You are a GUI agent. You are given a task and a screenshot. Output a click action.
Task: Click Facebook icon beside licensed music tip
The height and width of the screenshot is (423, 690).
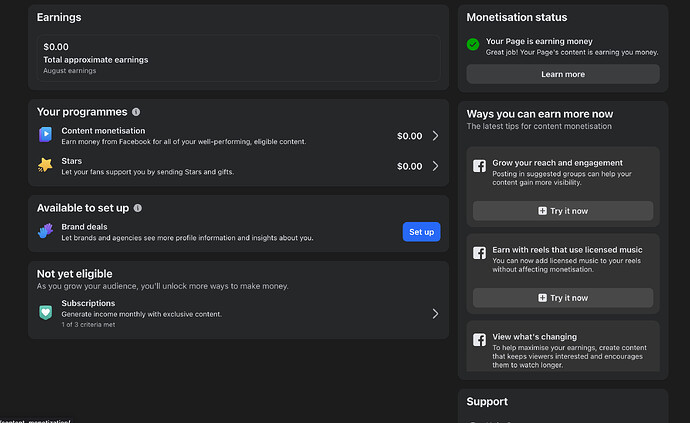pyautogui.click(x=479, y=253)
